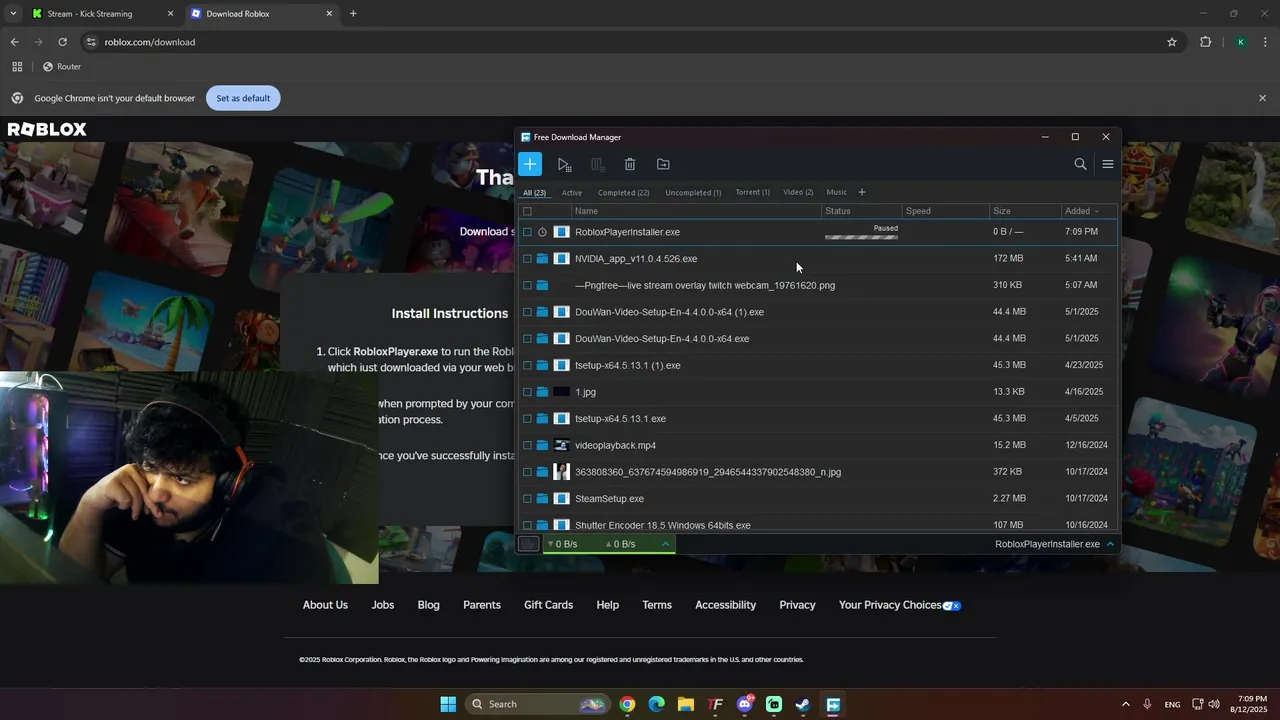This screenshot has width=1280, height=720.
Task: Open Chrome three-dot menu
Action: tap(1266, 42)
